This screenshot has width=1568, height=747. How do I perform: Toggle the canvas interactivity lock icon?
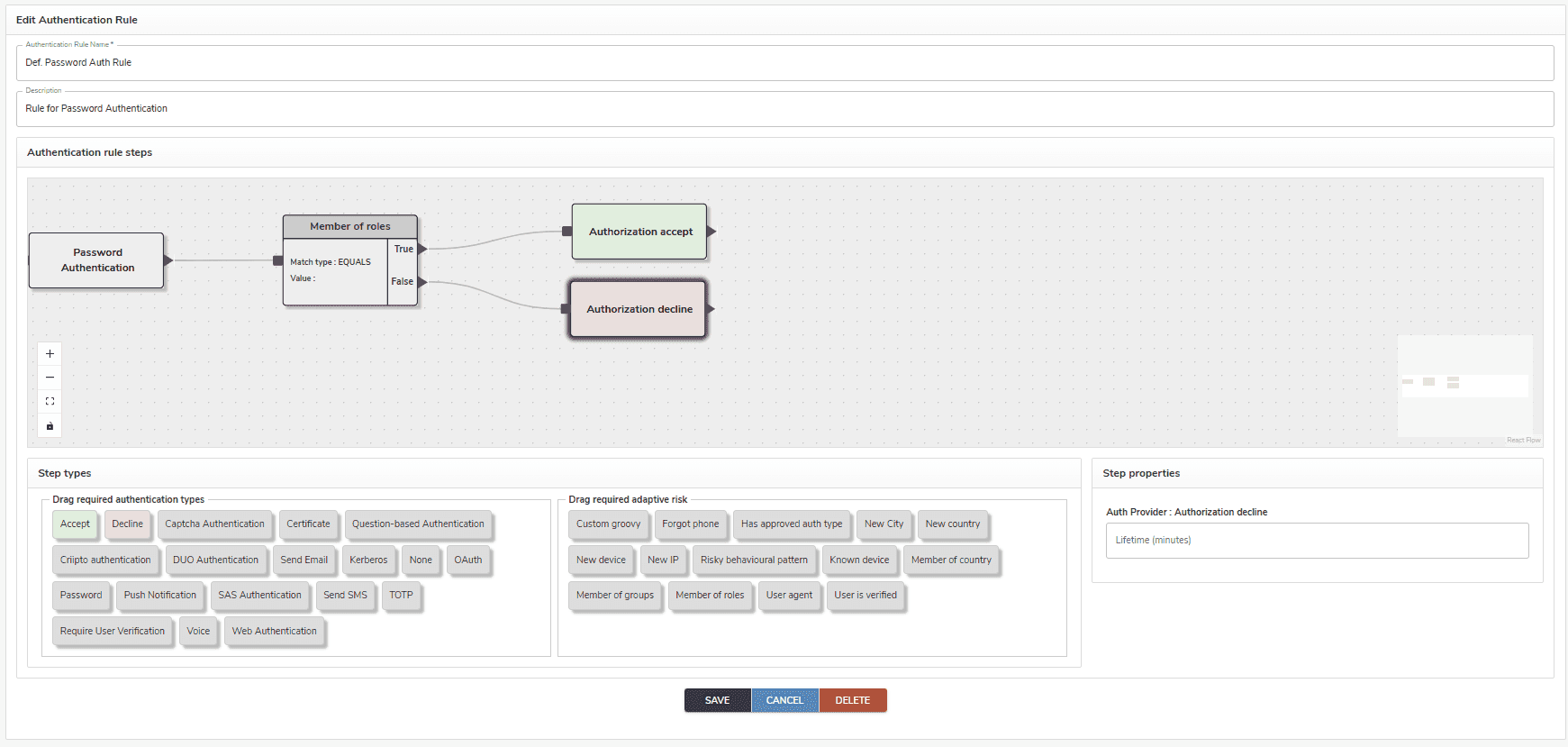[x=50, y=426]
